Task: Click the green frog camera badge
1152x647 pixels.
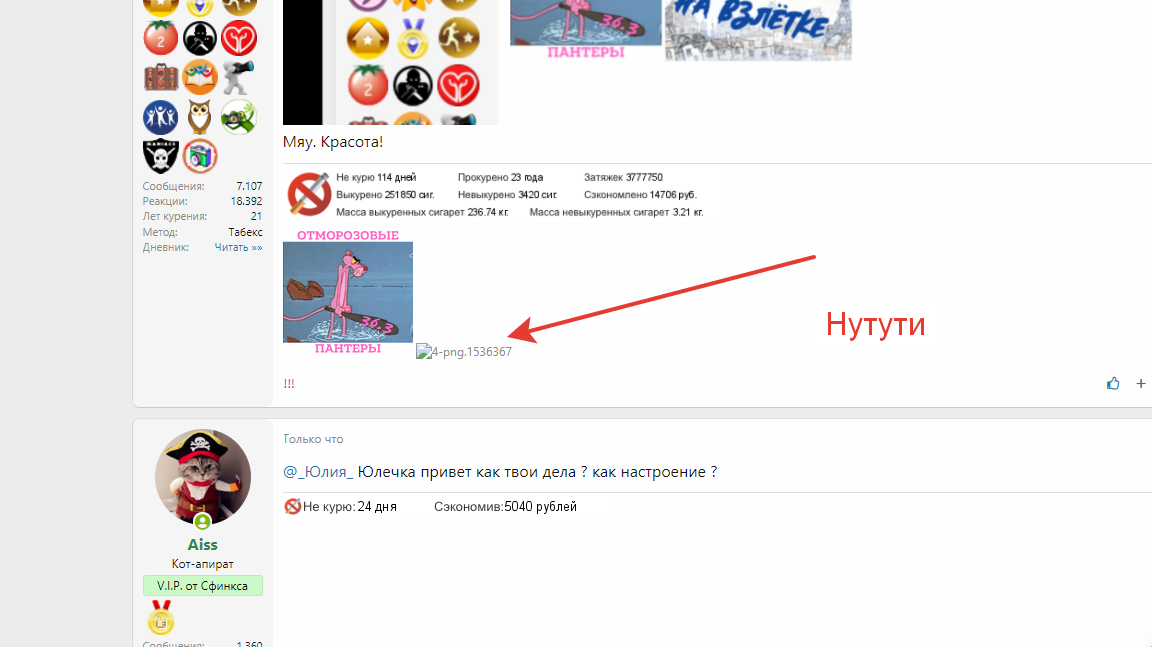Action: pos(239,117)
